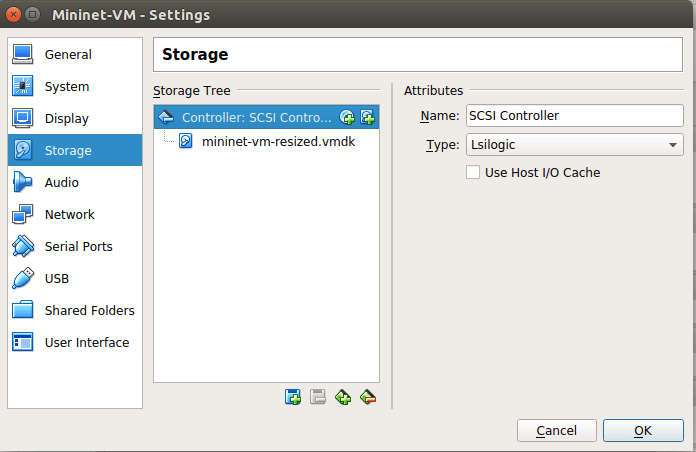Open the controller Type dropdown
This screenshot has width=696, height=452.
click(x=575, y=145)
